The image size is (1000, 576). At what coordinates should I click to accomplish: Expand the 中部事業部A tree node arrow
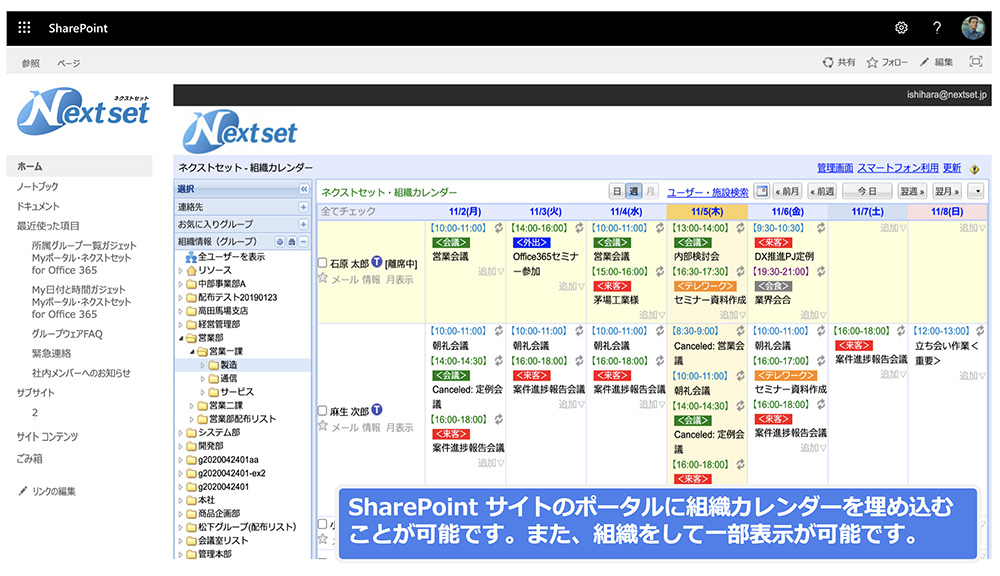coord(180,284)
